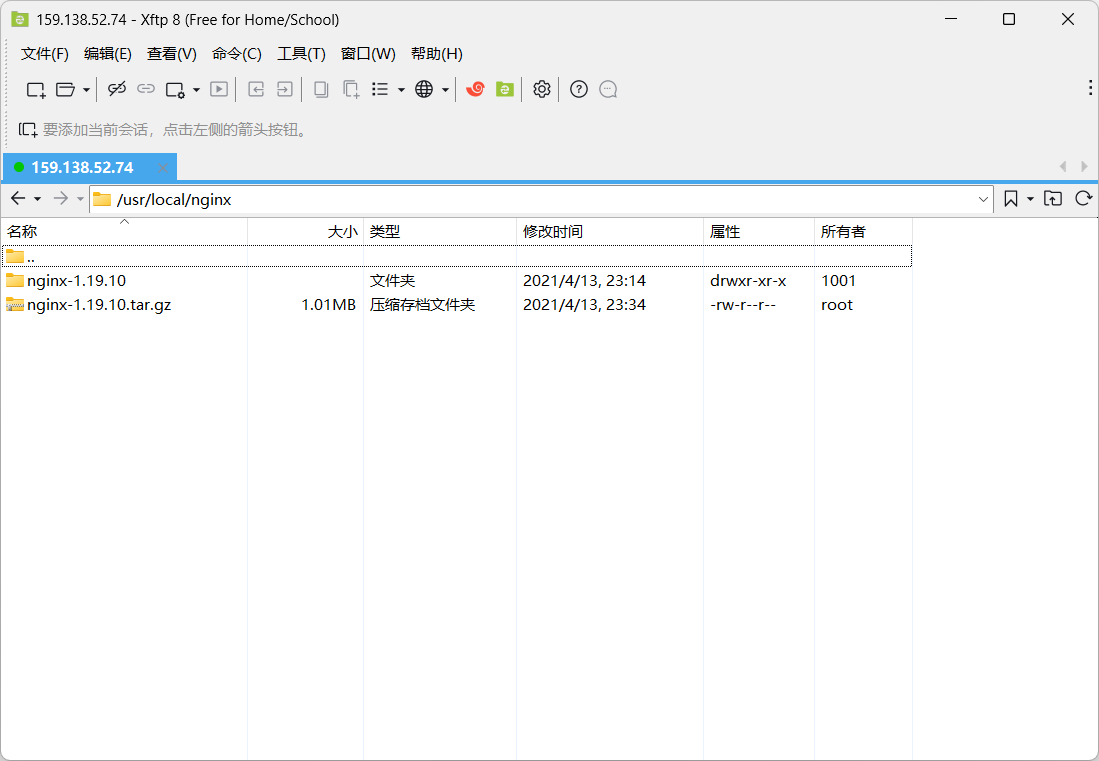
Task: Click the globe encoding icon
Action: (x=424, y=89)
